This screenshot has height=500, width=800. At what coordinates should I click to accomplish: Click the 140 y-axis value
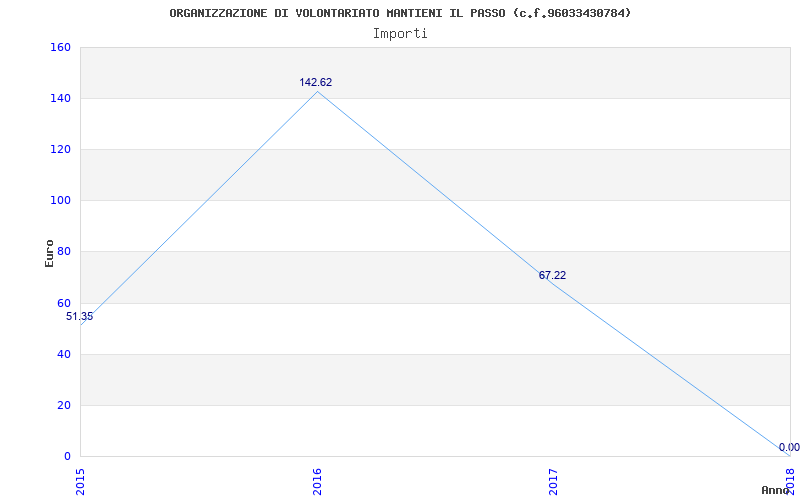(x=60, y=98)
